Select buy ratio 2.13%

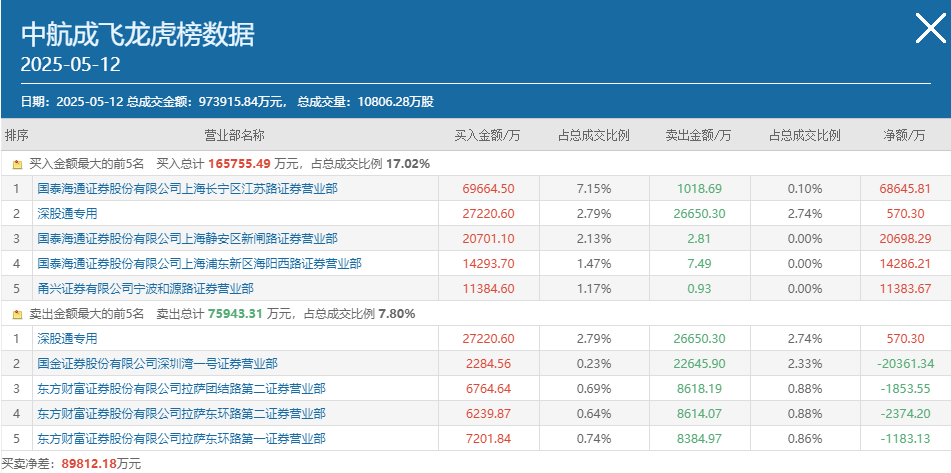pos(594,238)
